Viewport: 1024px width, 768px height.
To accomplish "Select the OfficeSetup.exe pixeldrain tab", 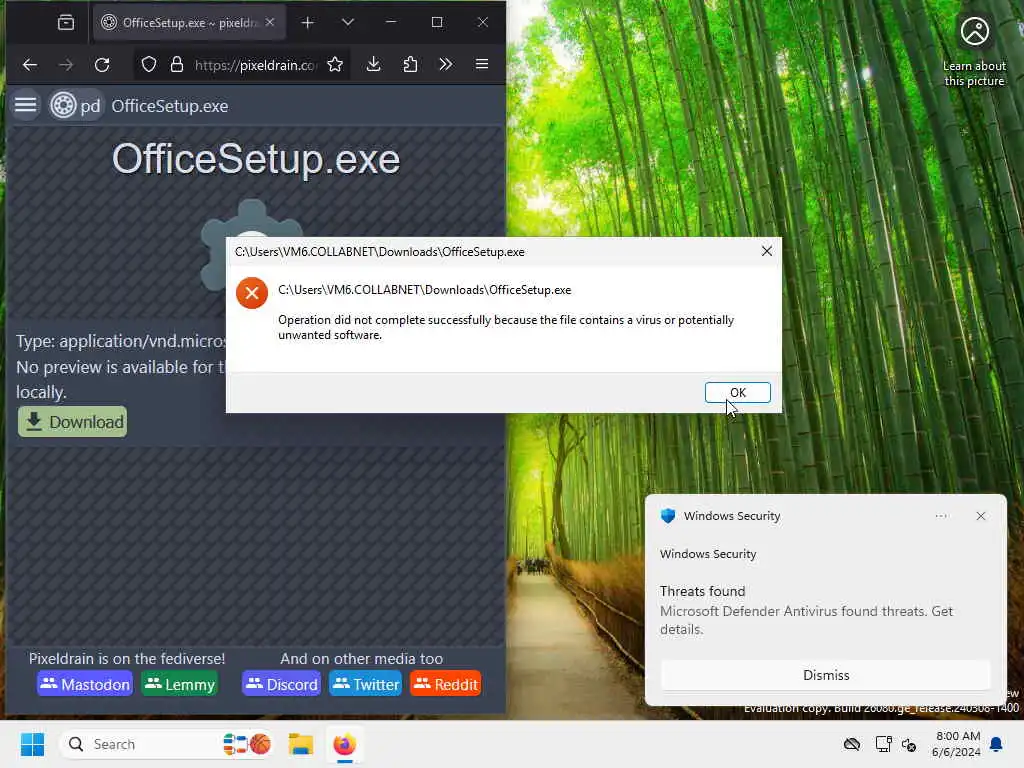I will [189, 23].
